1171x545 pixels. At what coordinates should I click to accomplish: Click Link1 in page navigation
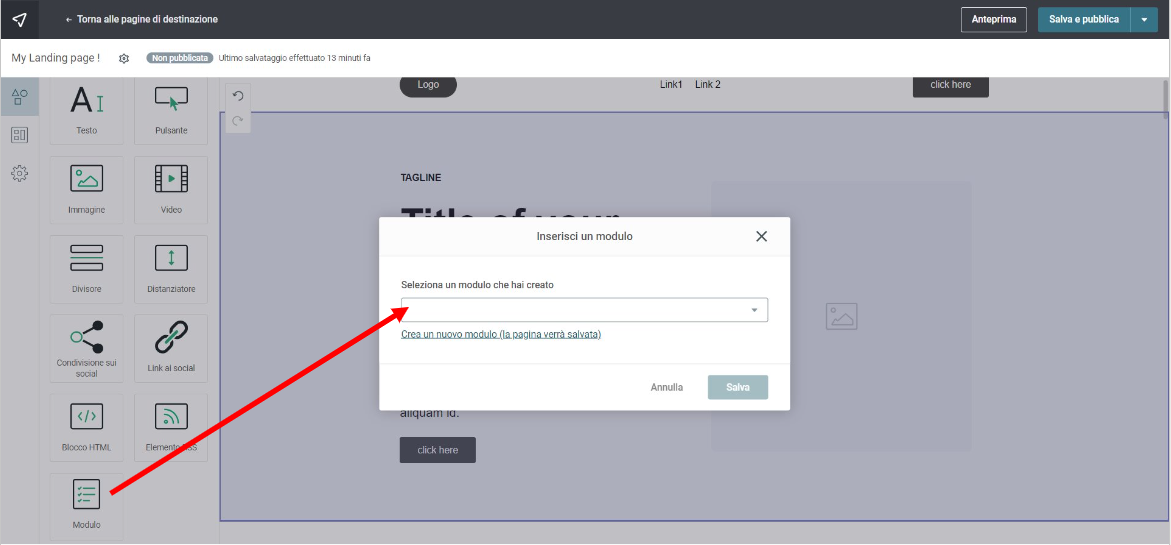[x=671, y=85]
